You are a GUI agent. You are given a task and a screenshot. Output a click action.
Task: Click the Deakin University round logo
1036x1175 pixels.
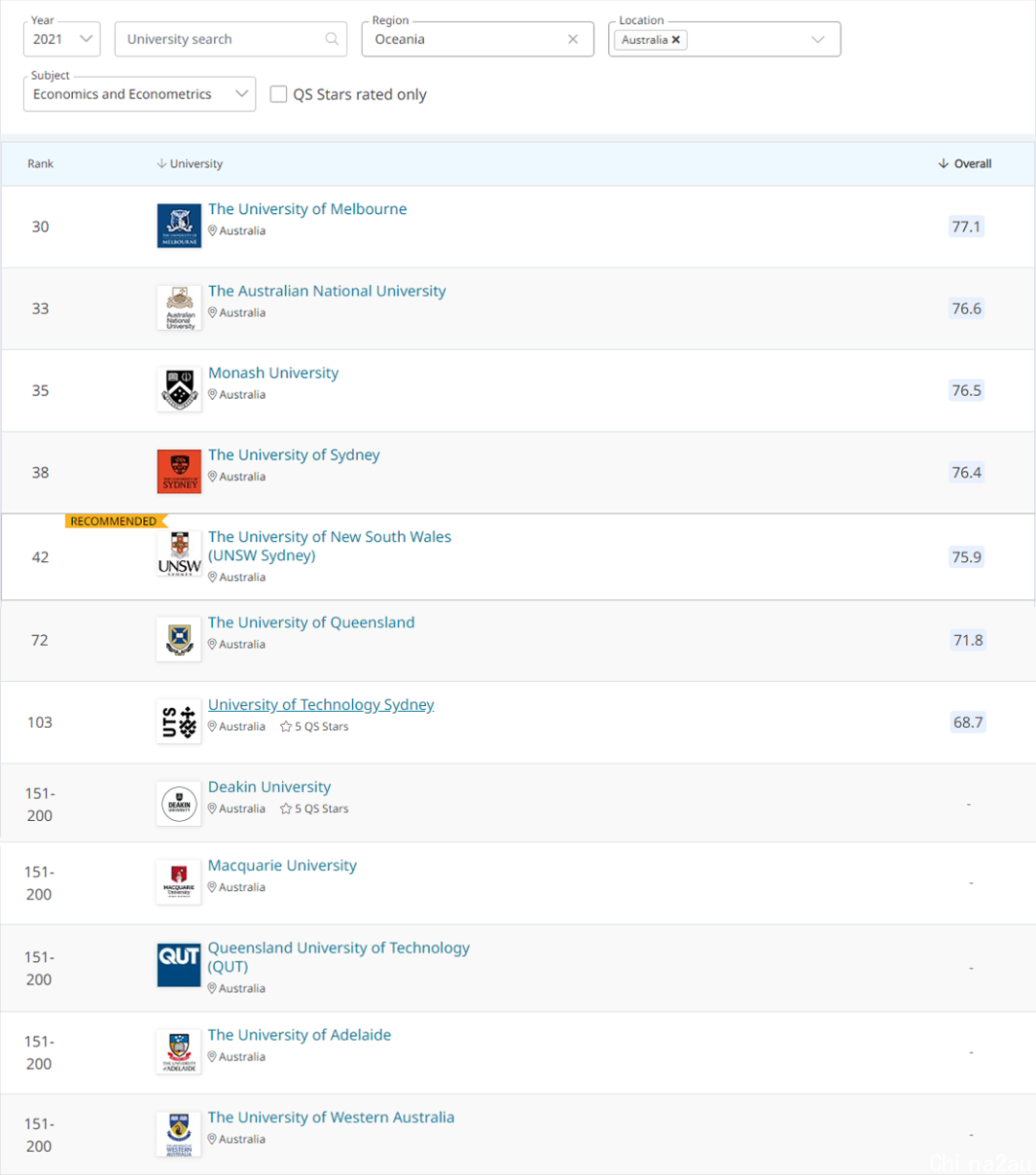coord(179,804)
